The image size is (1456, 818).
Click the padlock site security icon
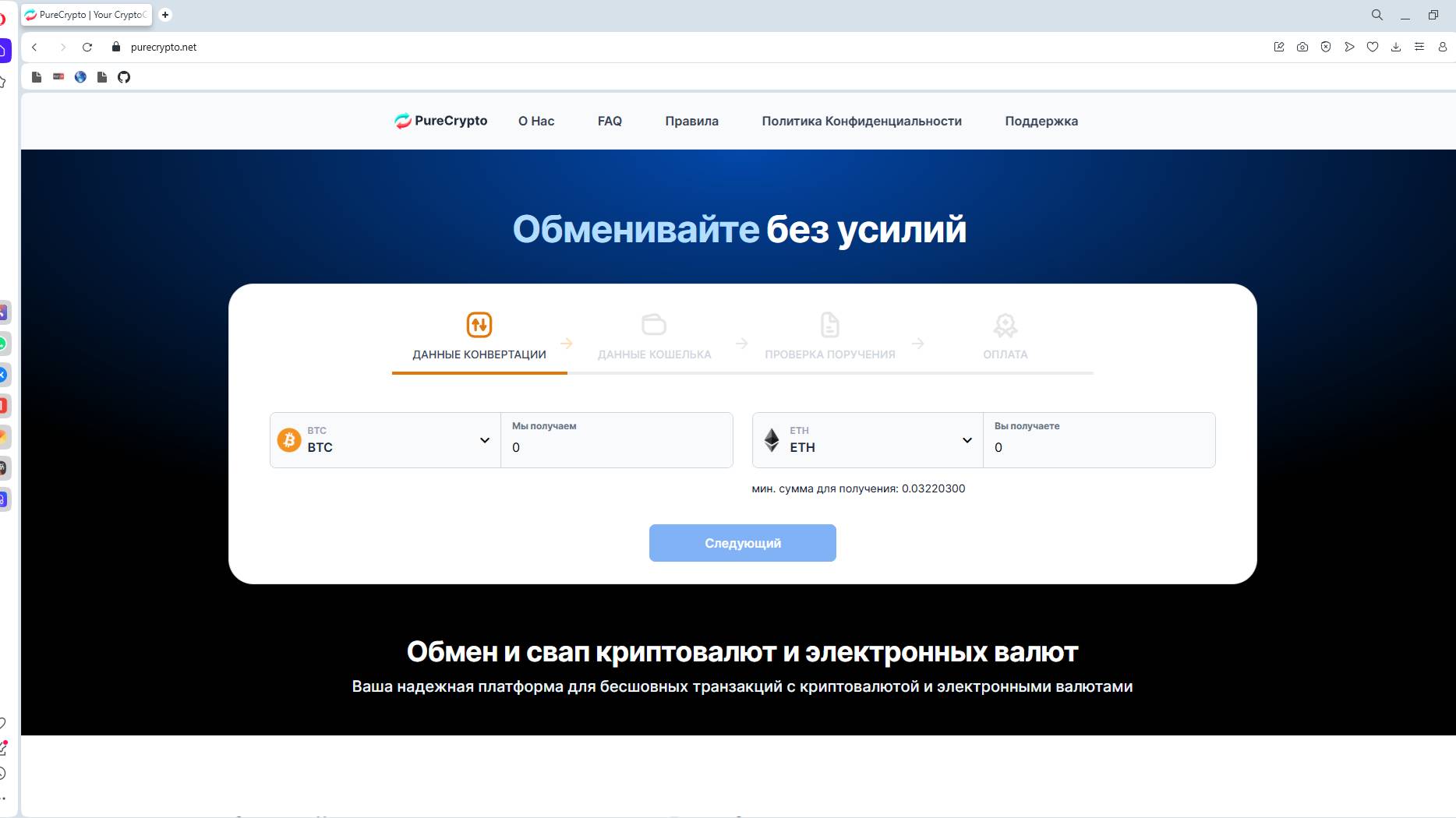116,47
